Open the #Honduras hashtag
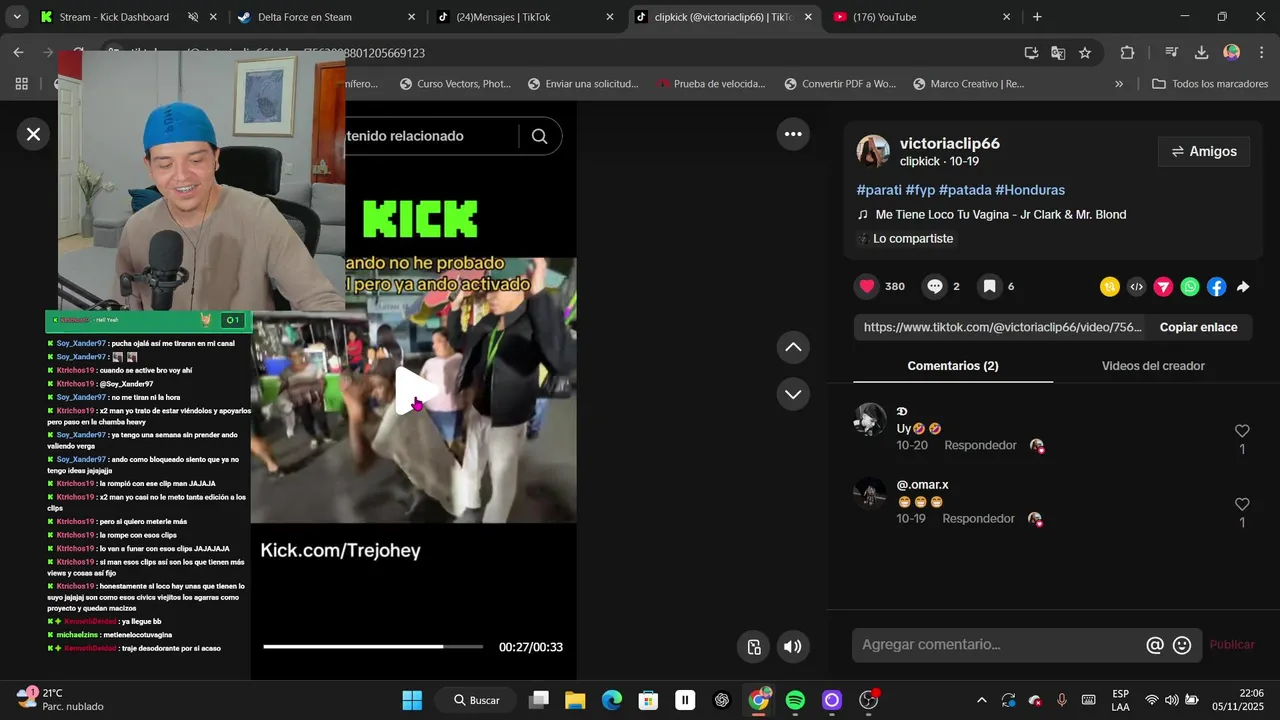This screenshot has height=720, width=1280. coord(1030,190)
